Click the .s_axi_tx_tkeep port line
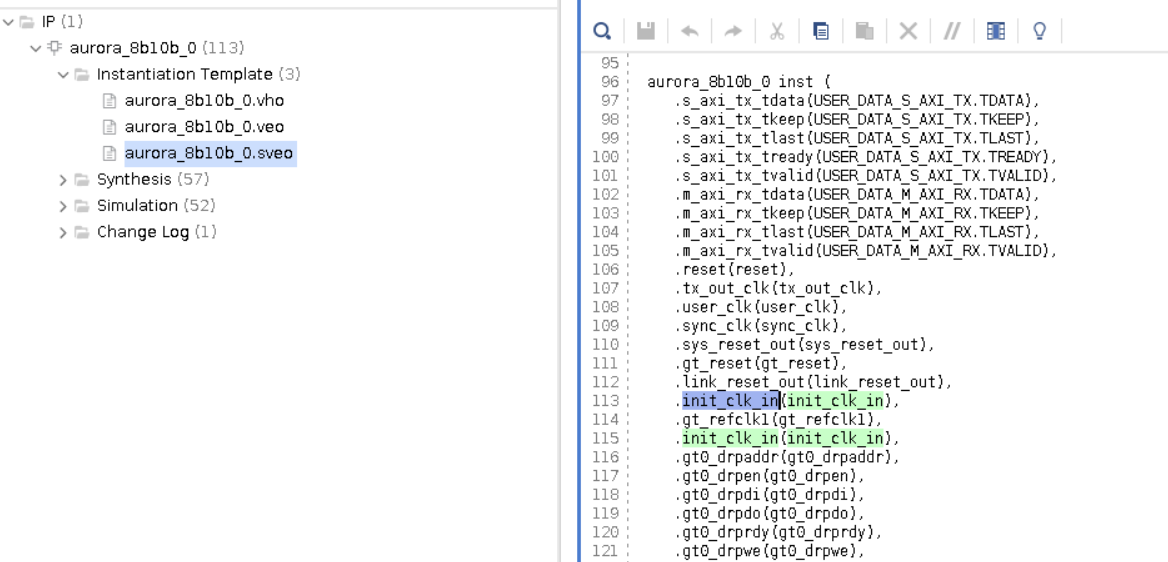 [857, 119]
